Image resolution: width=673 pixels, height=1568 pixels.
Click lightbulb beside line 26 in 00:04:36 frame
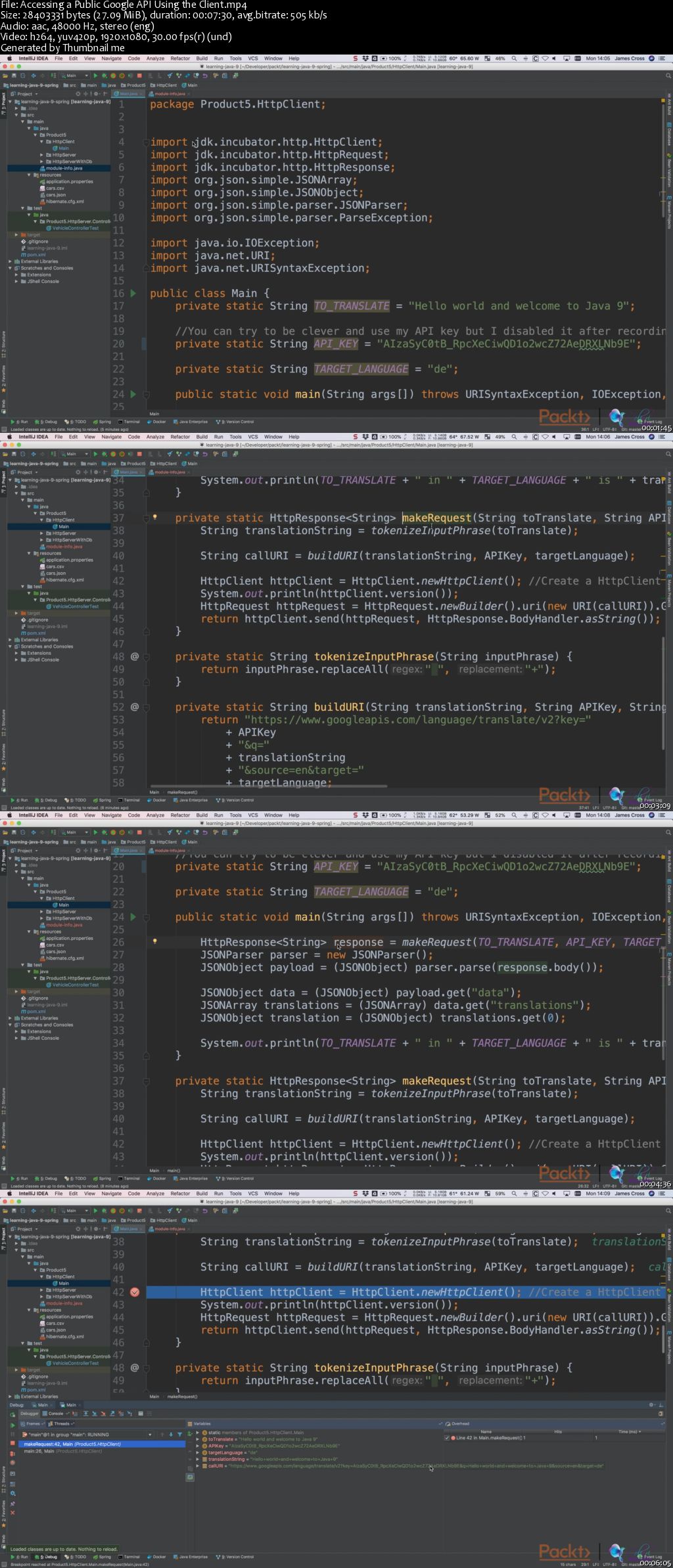coord(155,941)
